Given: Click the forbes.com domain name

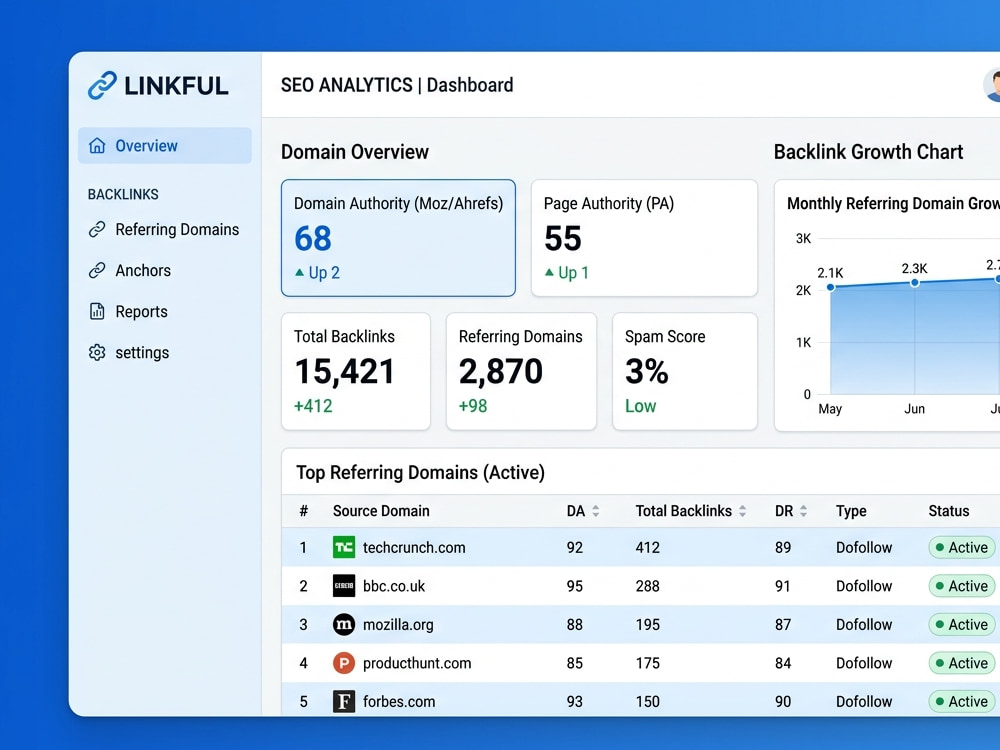Looking at the screenshot, I should click(x=399, y=702).
